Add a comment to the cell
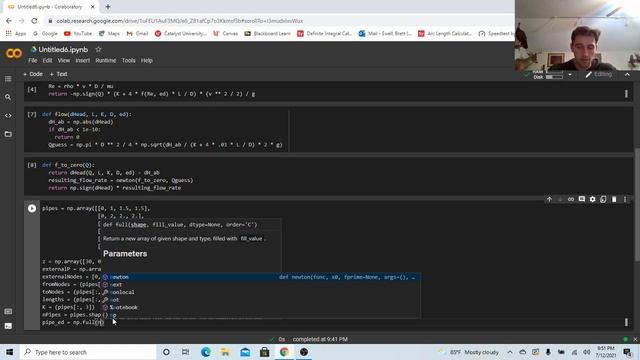640x360 pixels. pos(582,199)
